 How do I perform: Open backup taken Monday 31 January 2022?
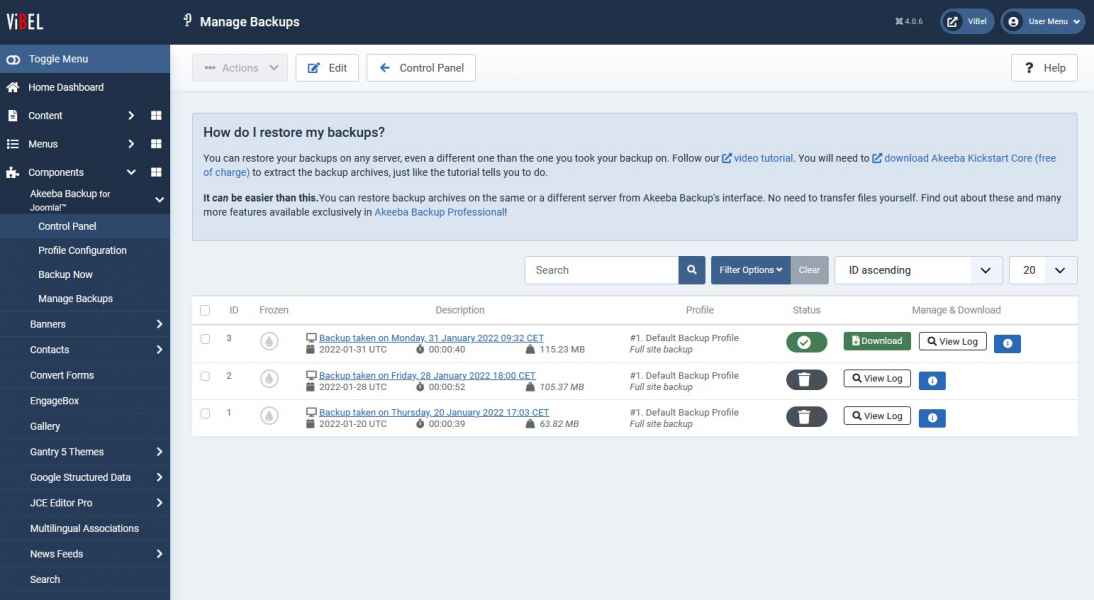pos(431,338)
